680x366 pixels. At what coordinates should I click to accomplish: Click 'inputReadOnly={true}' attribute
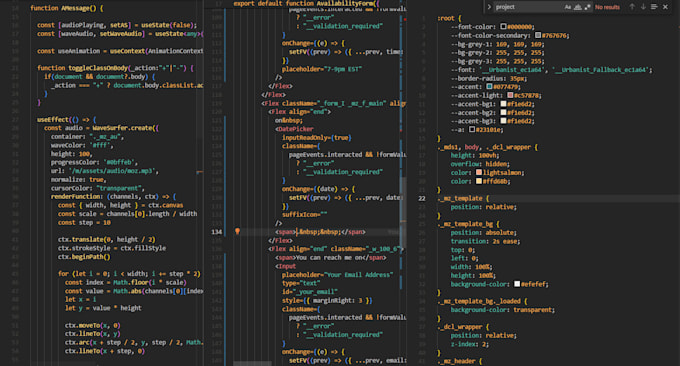tap(317, 137)
